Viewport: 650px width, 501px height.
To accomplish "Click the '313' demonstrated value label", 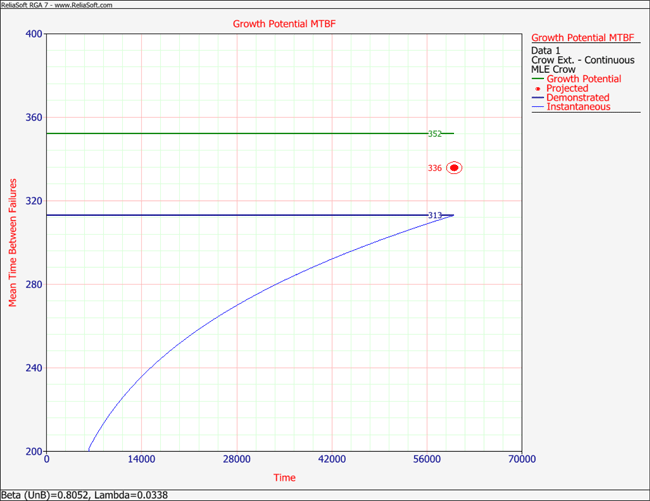I will [x=435, y=215].
